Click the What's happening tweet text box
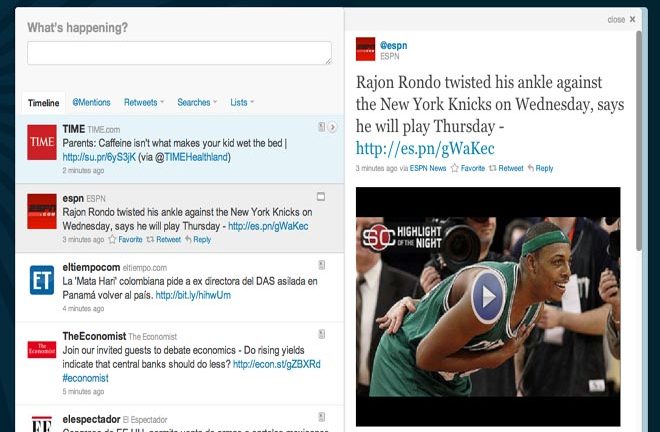This screenshot has width=660, height=432. (x=179, y=53)
